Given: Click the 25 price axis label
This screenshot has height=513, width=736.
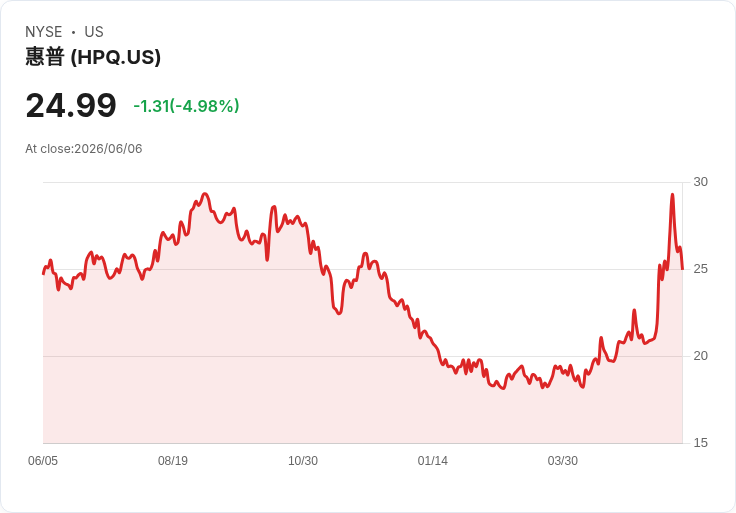Looking at the screenshot, I should point(700,269).
